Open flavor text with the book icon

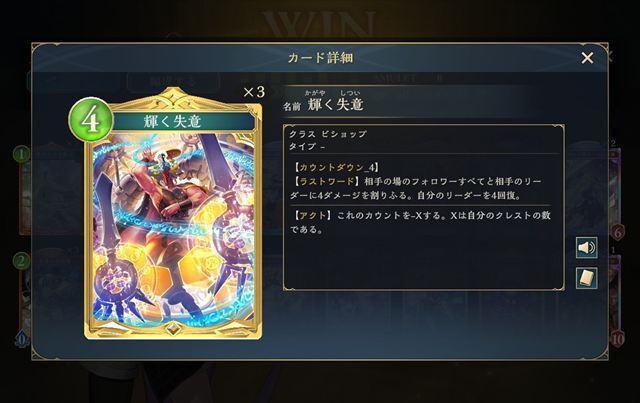coord(587,278)
